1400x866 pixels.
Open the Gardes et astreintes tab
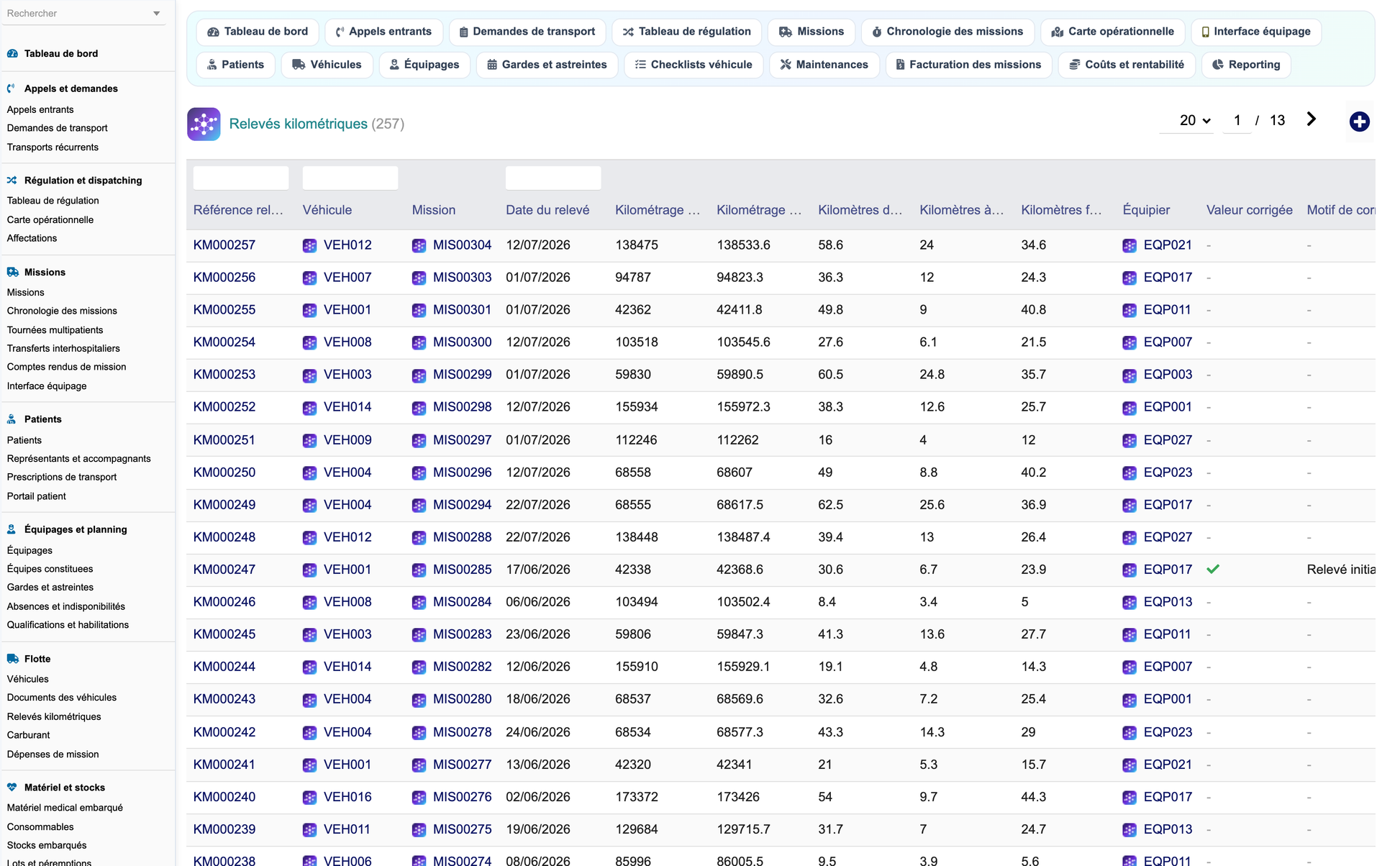point(547,65)
